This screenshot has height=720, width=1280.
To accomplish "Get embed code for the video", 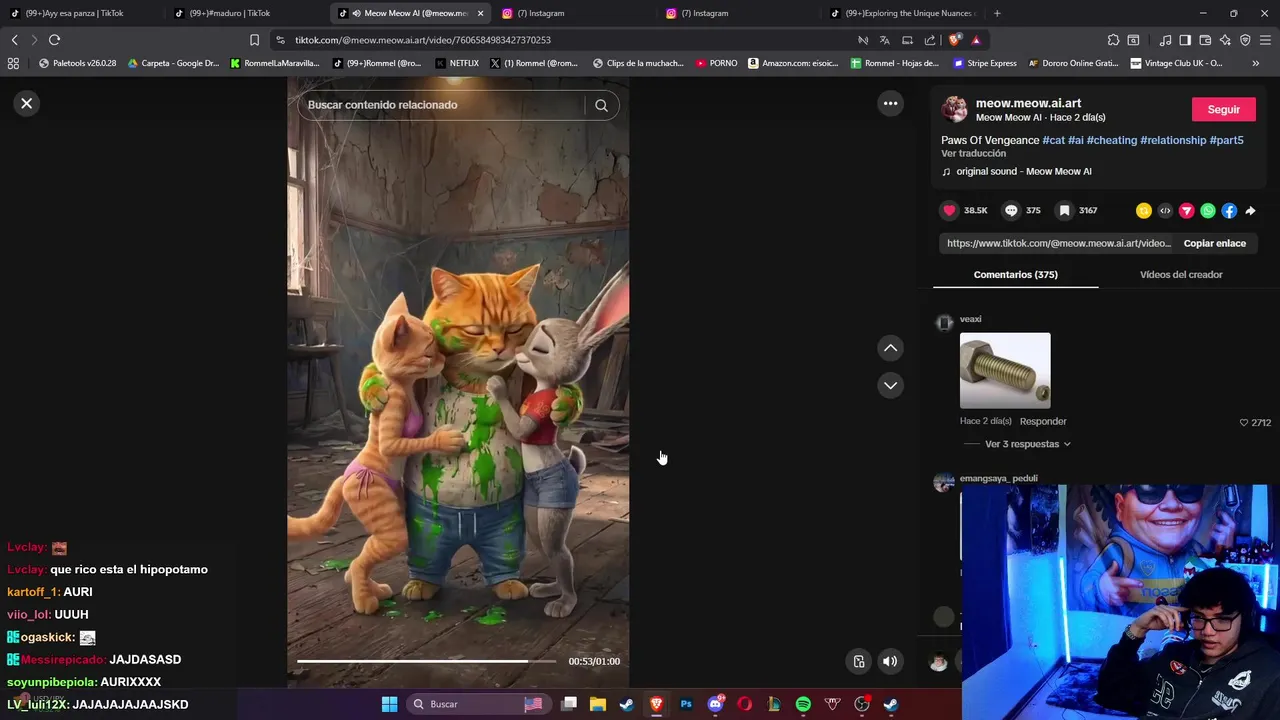I will pos(1165,210).
